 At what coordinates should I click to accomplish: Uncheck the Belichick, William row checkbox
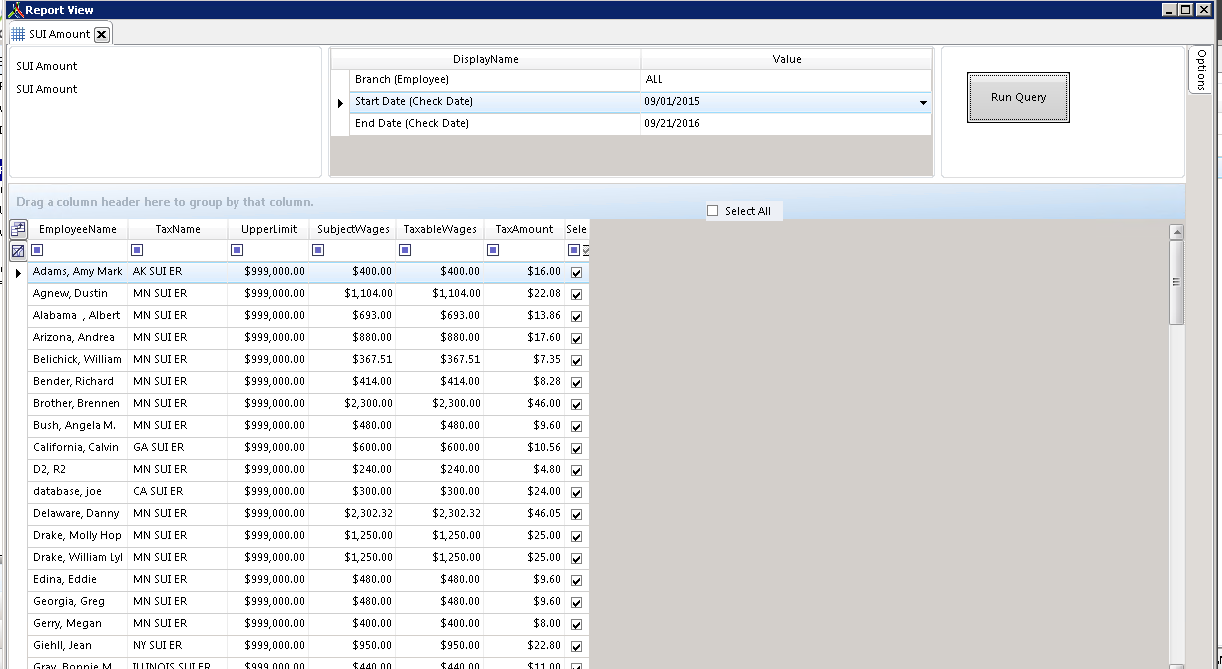pyautogui.click(x=576, y=360)
